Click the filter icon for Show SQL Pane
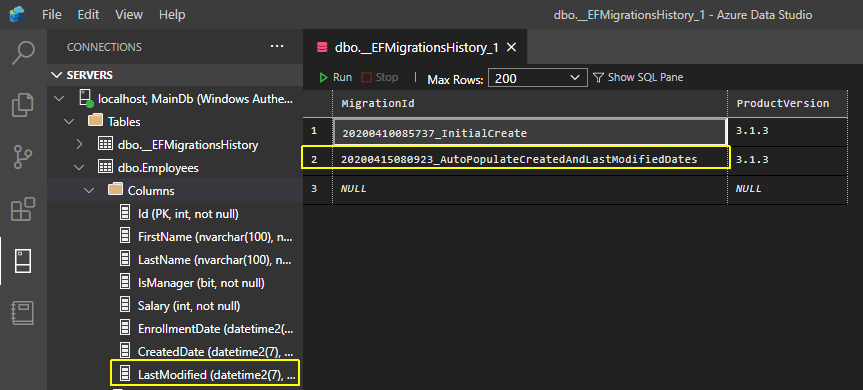This screenshot has width=863, height=390. click(x=598, y=78)
